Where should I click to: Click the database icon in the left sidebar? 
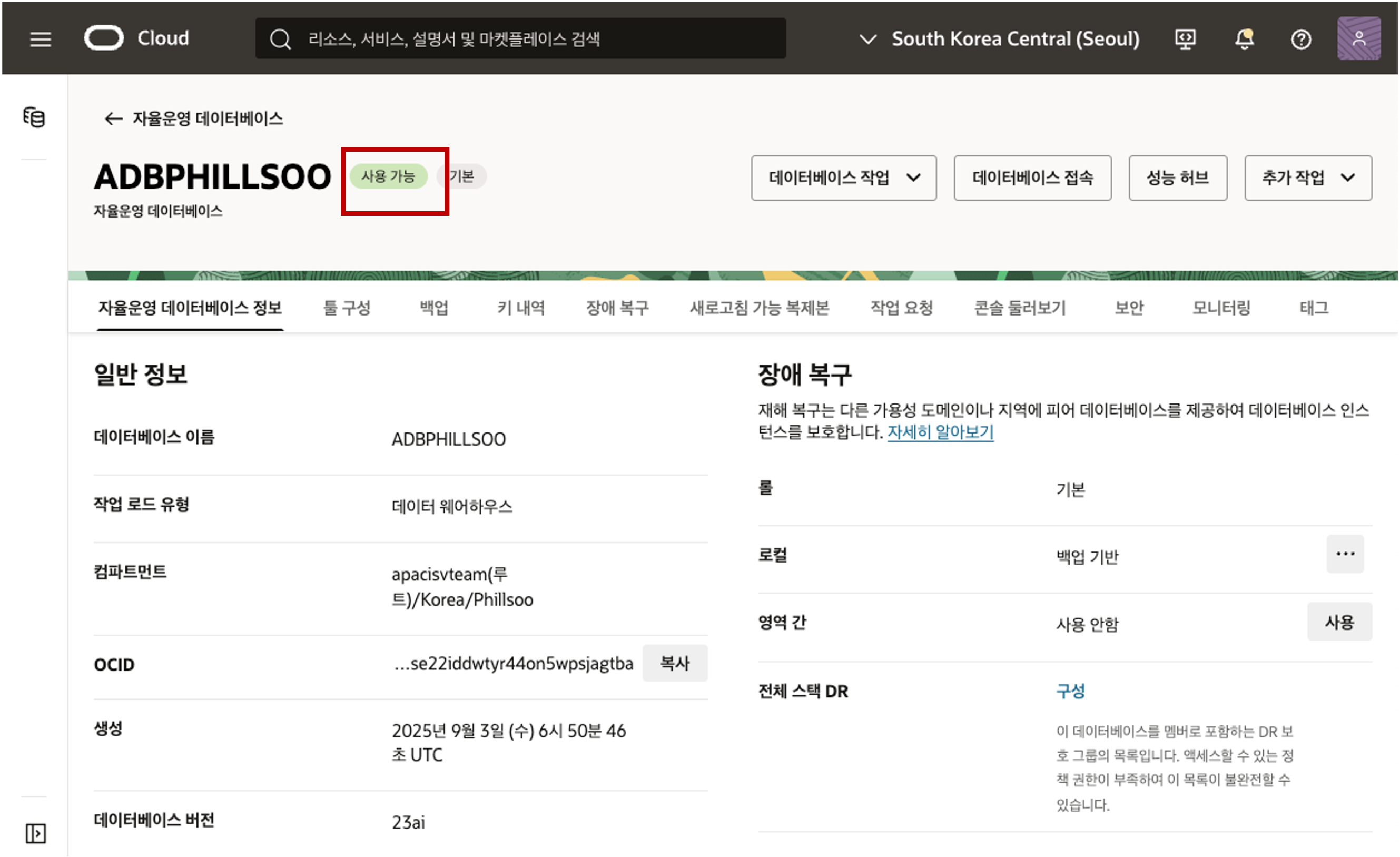click(x=34, y=117)
